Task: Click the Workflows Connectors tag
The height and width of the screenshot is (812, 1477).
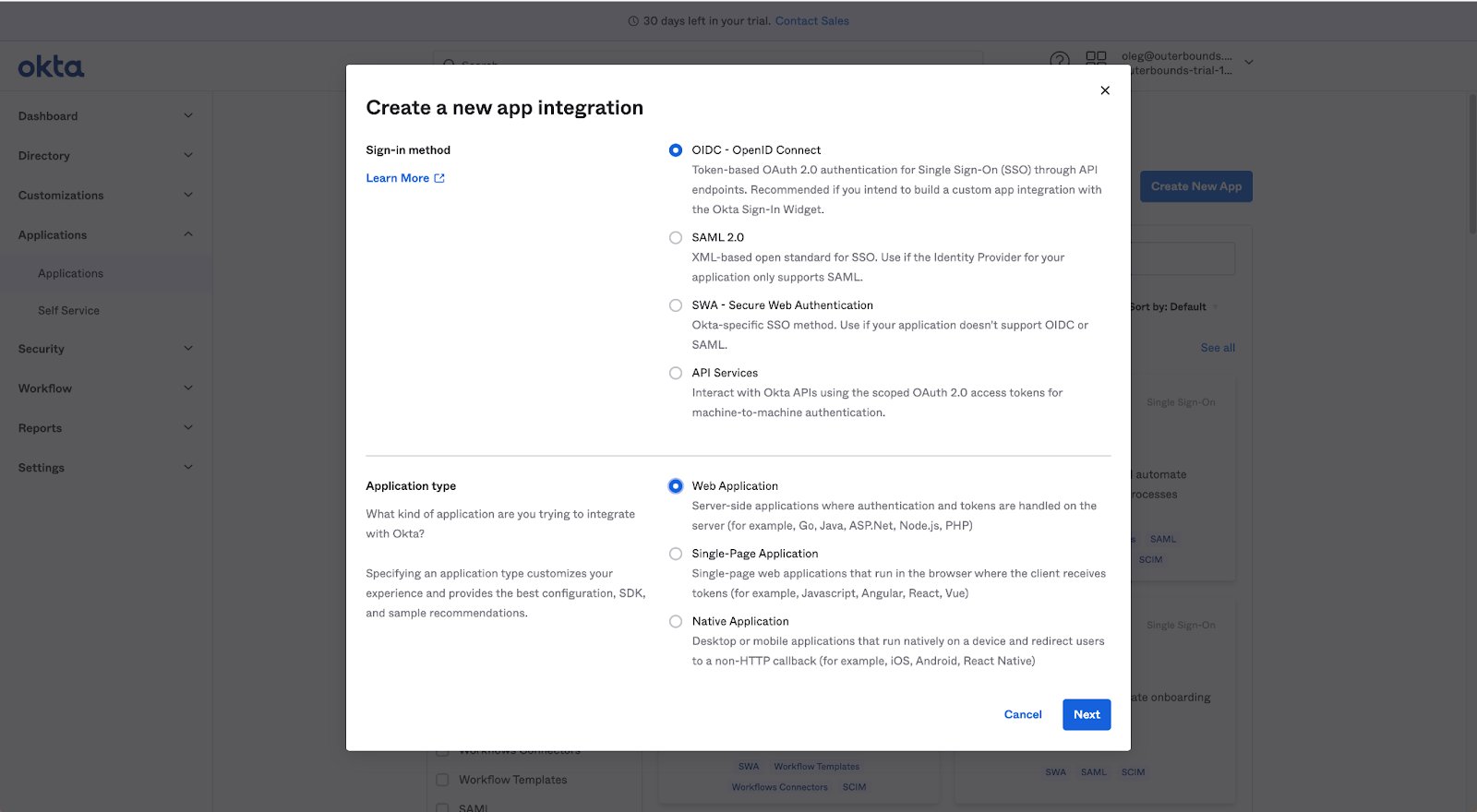Action: 779,787
